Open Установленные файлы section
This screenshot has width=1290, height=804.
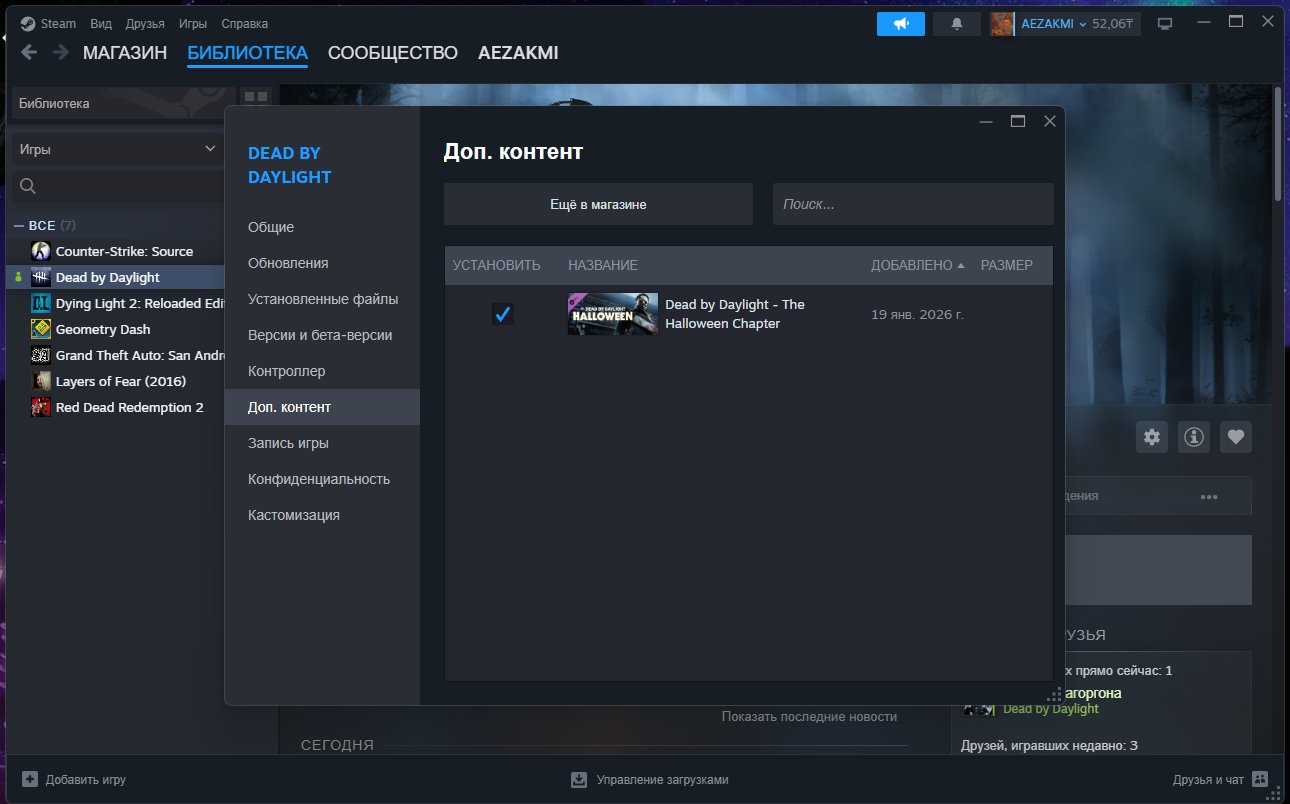click(x=322, y=299)
